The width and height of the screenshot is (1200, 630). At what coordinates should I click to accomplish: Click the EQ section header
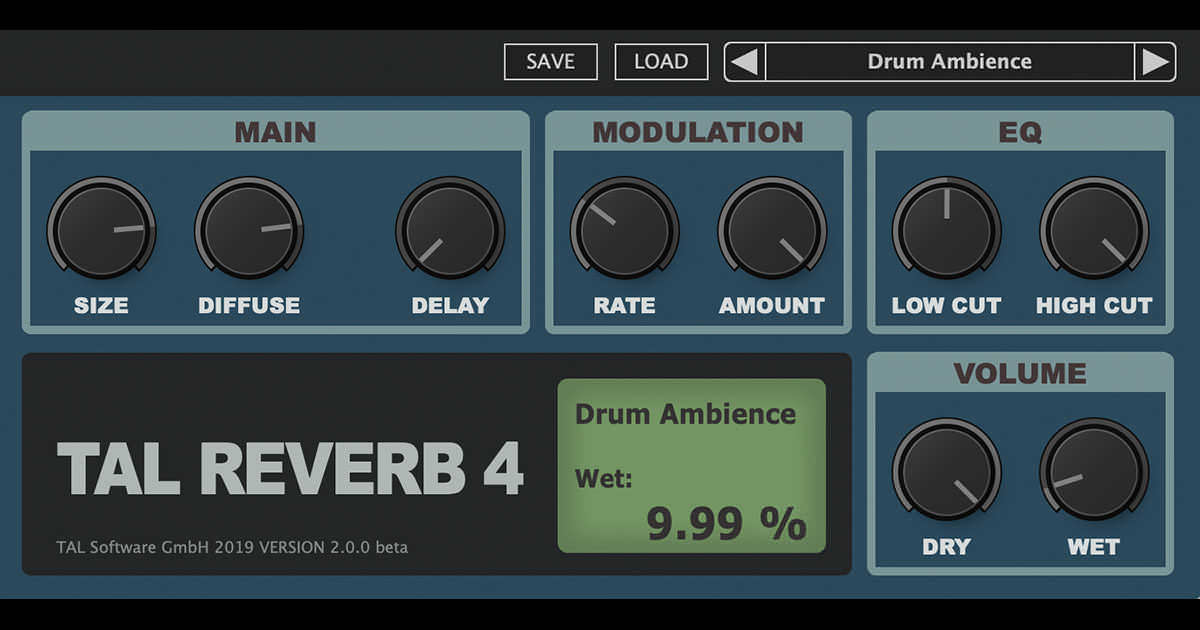tap(1020, 132)
